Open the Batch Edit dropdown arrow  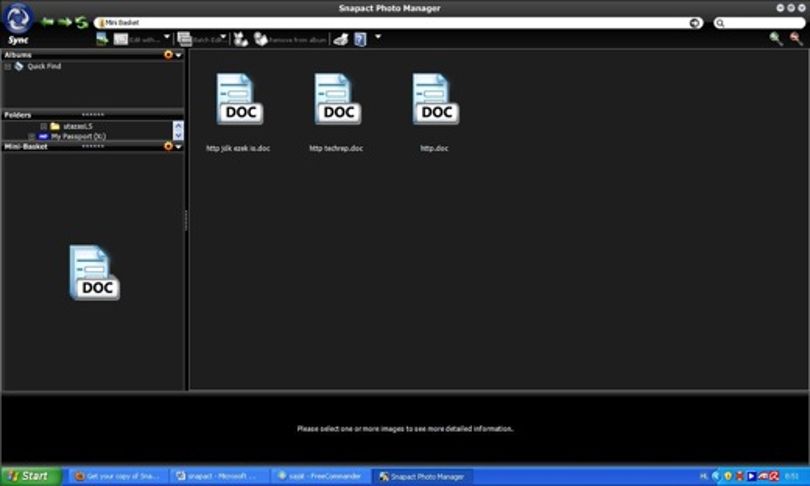coord(223,37)
